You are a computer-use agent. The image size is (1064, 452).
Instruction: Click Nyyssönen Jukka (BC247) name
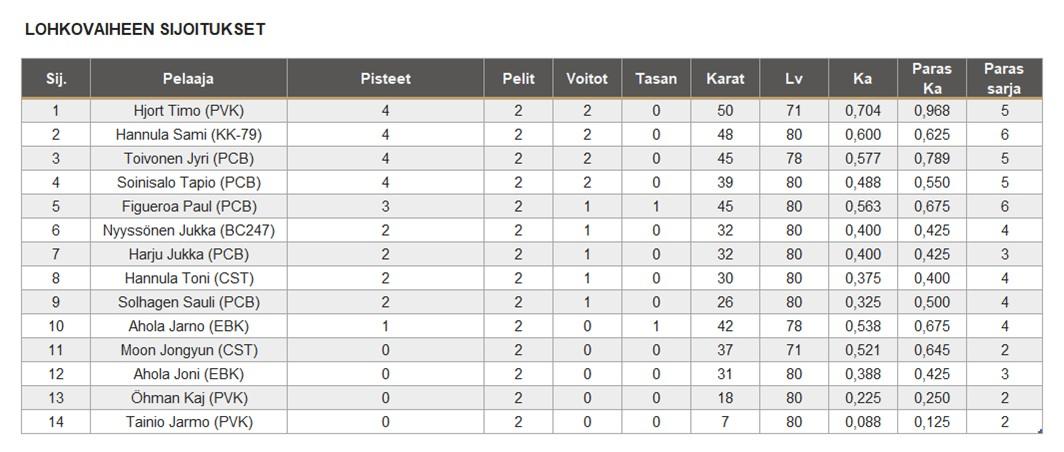(188, 231)
